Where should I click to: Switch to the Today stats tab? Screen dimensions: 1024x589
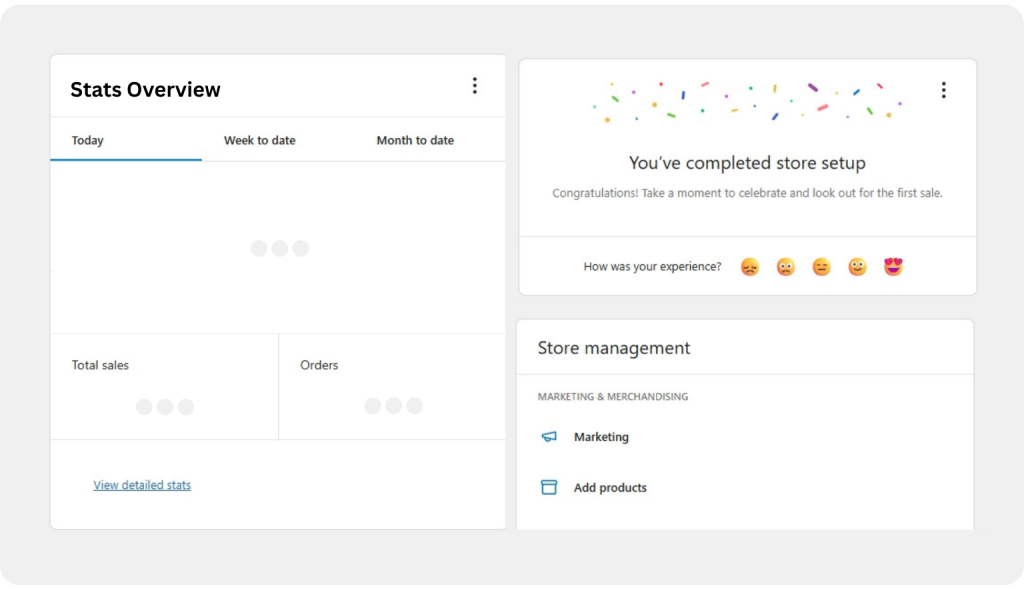(x=88, y=140)
